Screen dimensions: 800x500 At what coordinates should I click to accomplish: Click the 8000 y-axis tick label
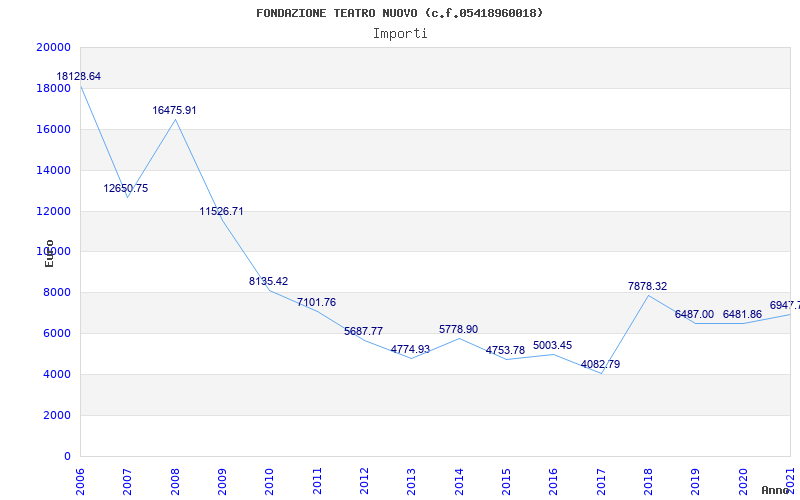[x=56, y=292]
